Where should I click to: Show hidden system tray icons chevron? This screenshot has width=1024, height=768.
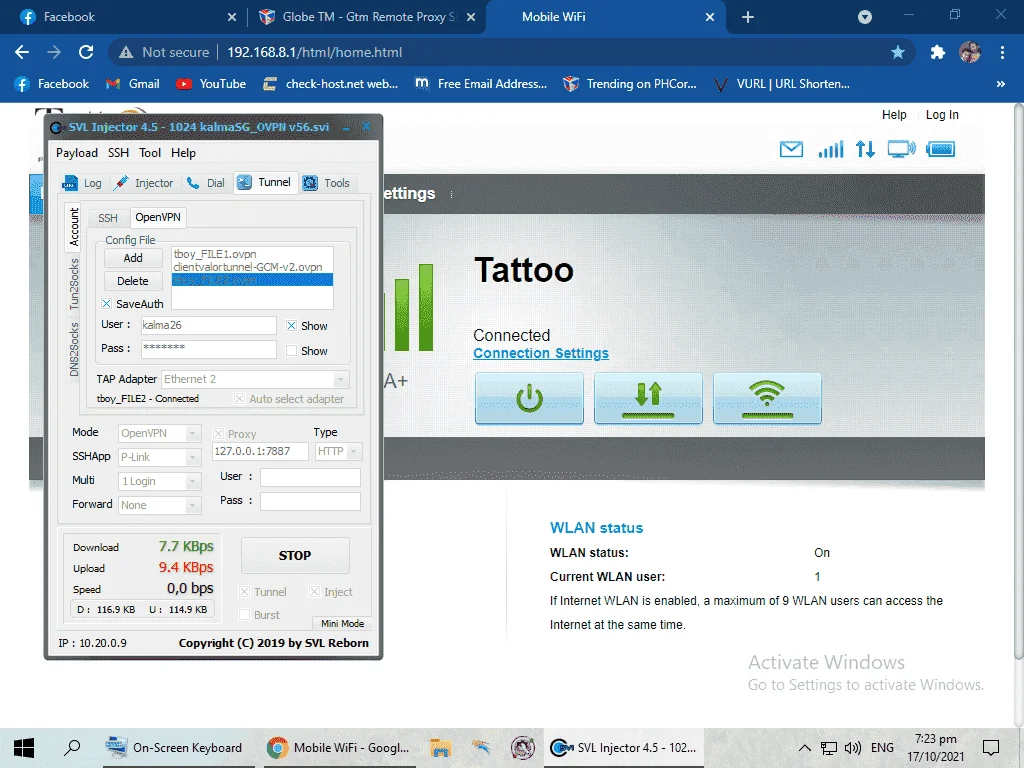click(805, 748)
